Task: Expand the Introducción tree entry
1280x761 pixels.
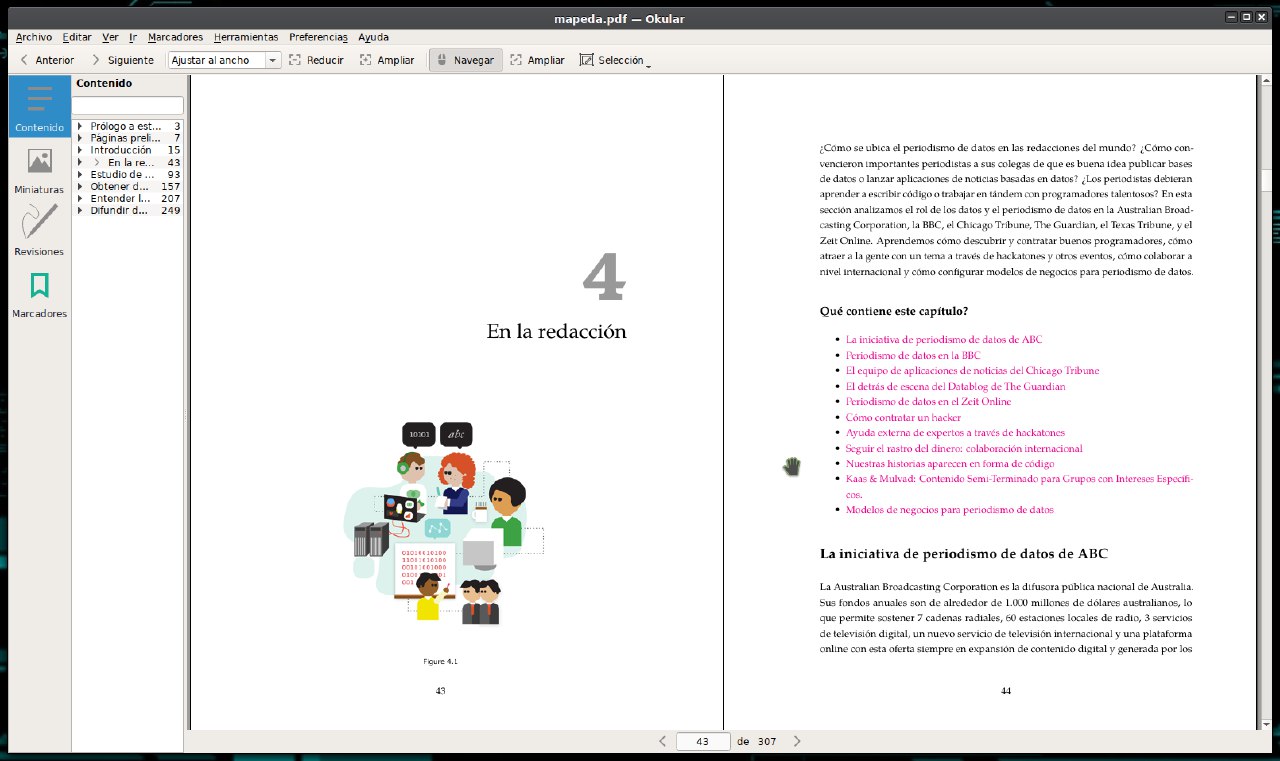Action: point(79,150)
